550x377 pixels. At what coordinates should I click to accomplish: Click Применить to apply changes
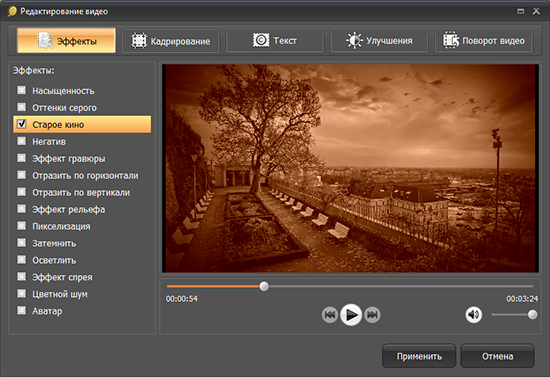tap(419, 356)
